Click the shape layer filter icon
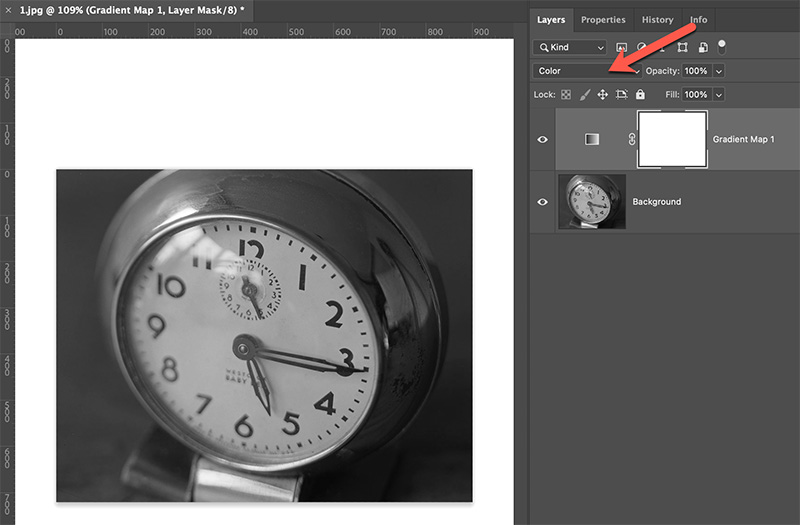 click(684, 47)
